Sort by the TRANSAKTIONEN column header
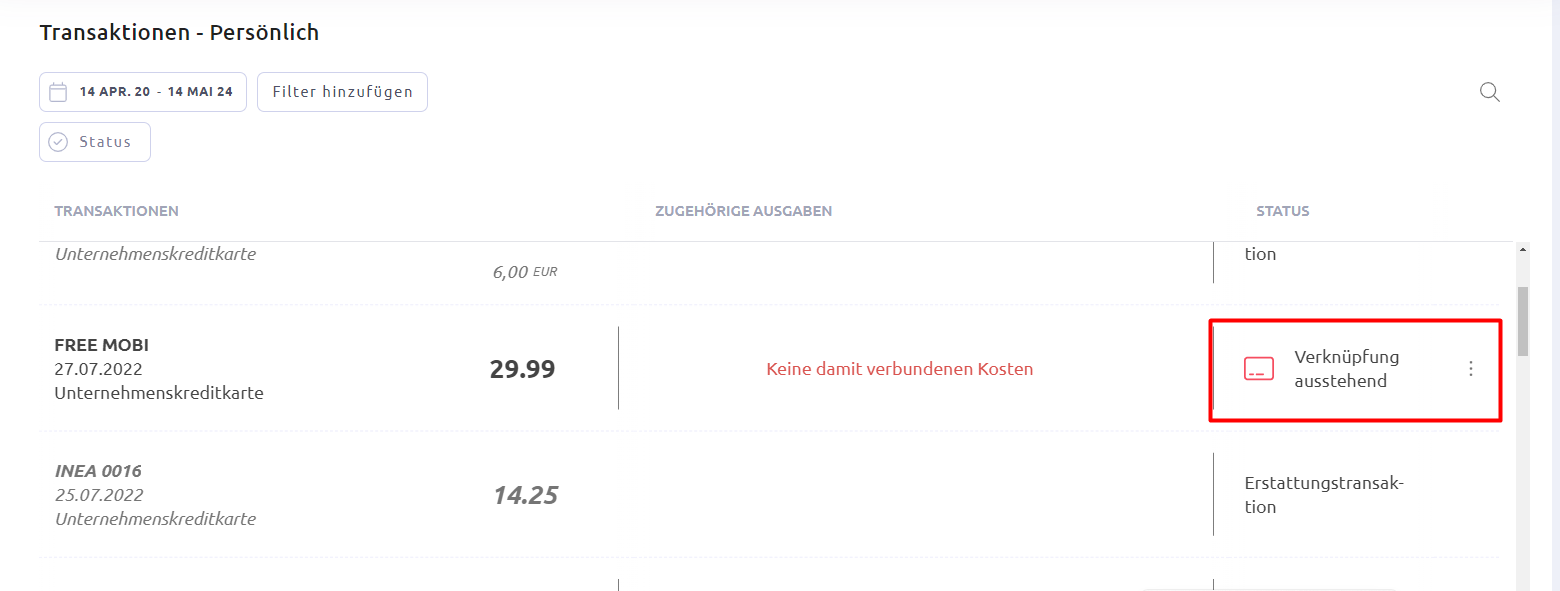Image resolution: width=1560 pixels, height=591 pixels. 117,211
